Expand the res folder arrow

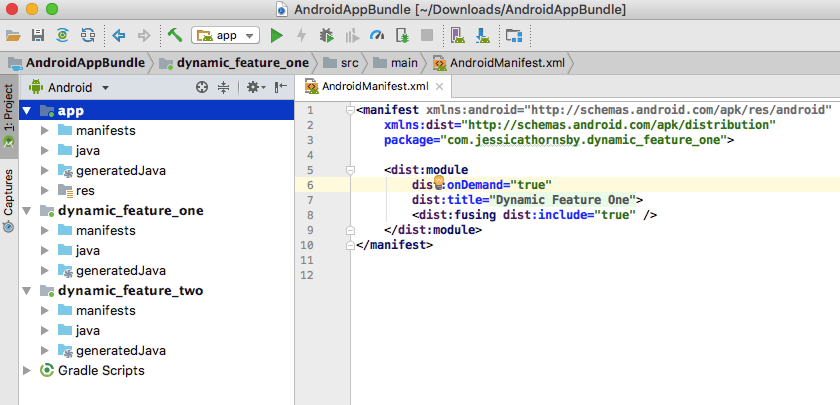tap(45, 191)
